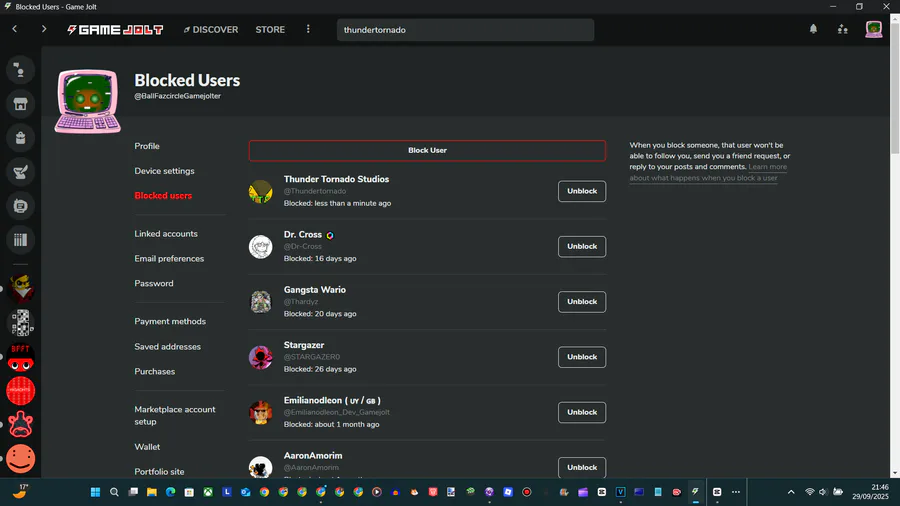This screenshot has width=900, height=506.
Task: Open Gangsta Wario avatar
Action: point(261,302)
